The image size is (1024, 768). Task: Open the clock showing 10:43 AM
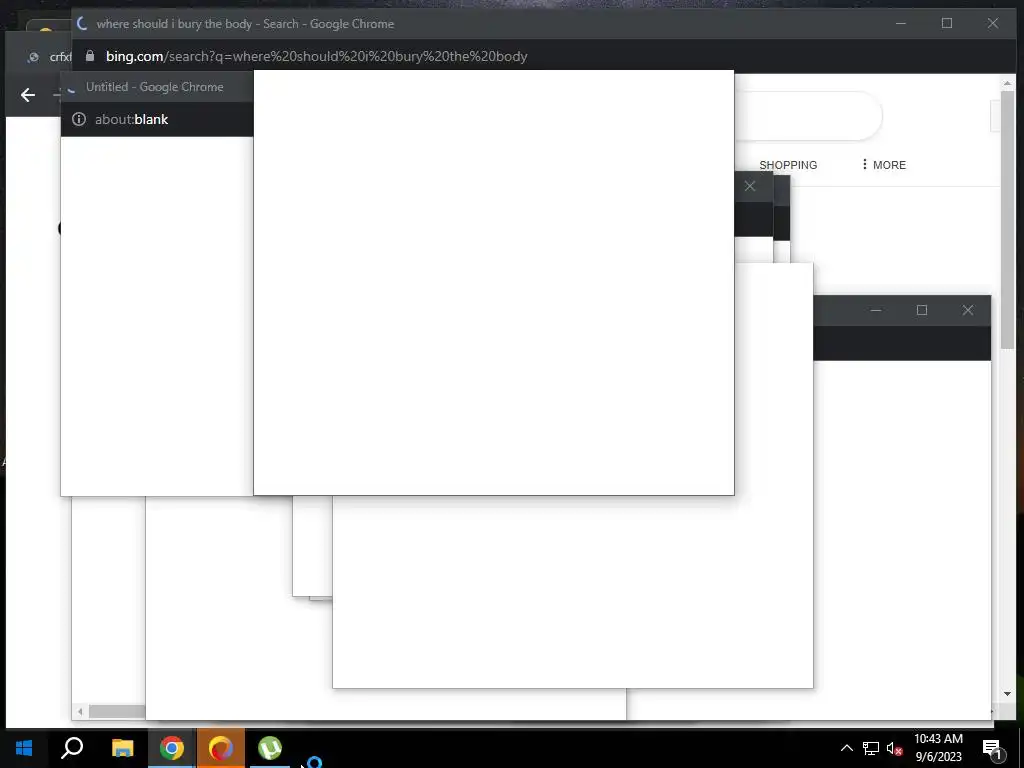(x=938, y=748)
